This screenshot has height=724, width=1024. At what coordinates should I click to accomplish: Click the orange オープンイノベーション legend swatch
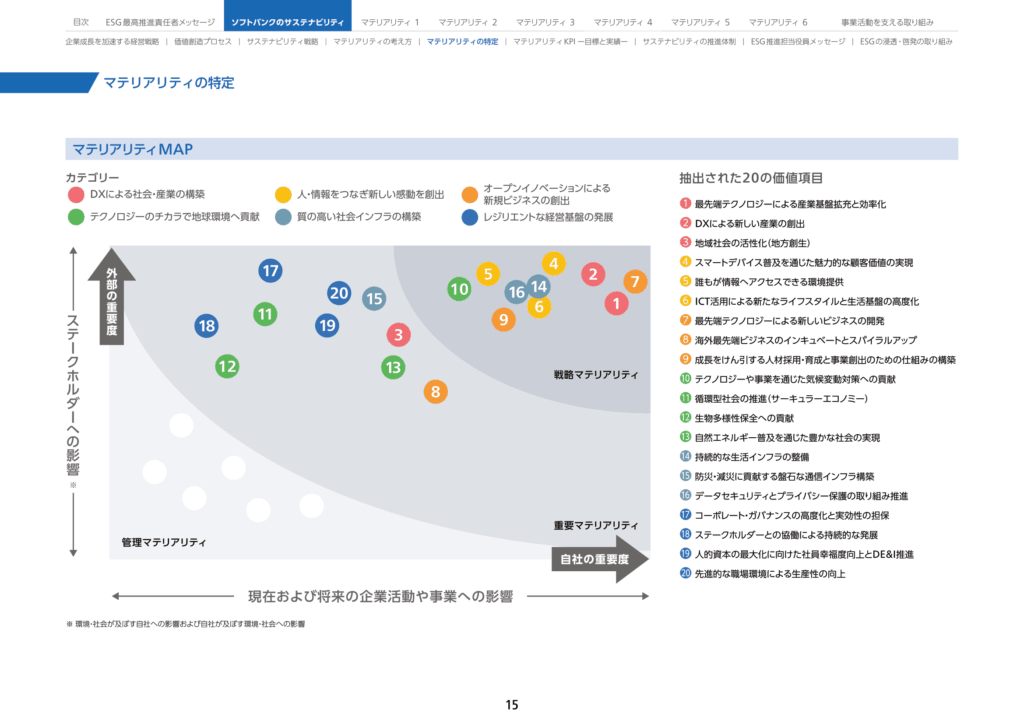click(470, 195)
